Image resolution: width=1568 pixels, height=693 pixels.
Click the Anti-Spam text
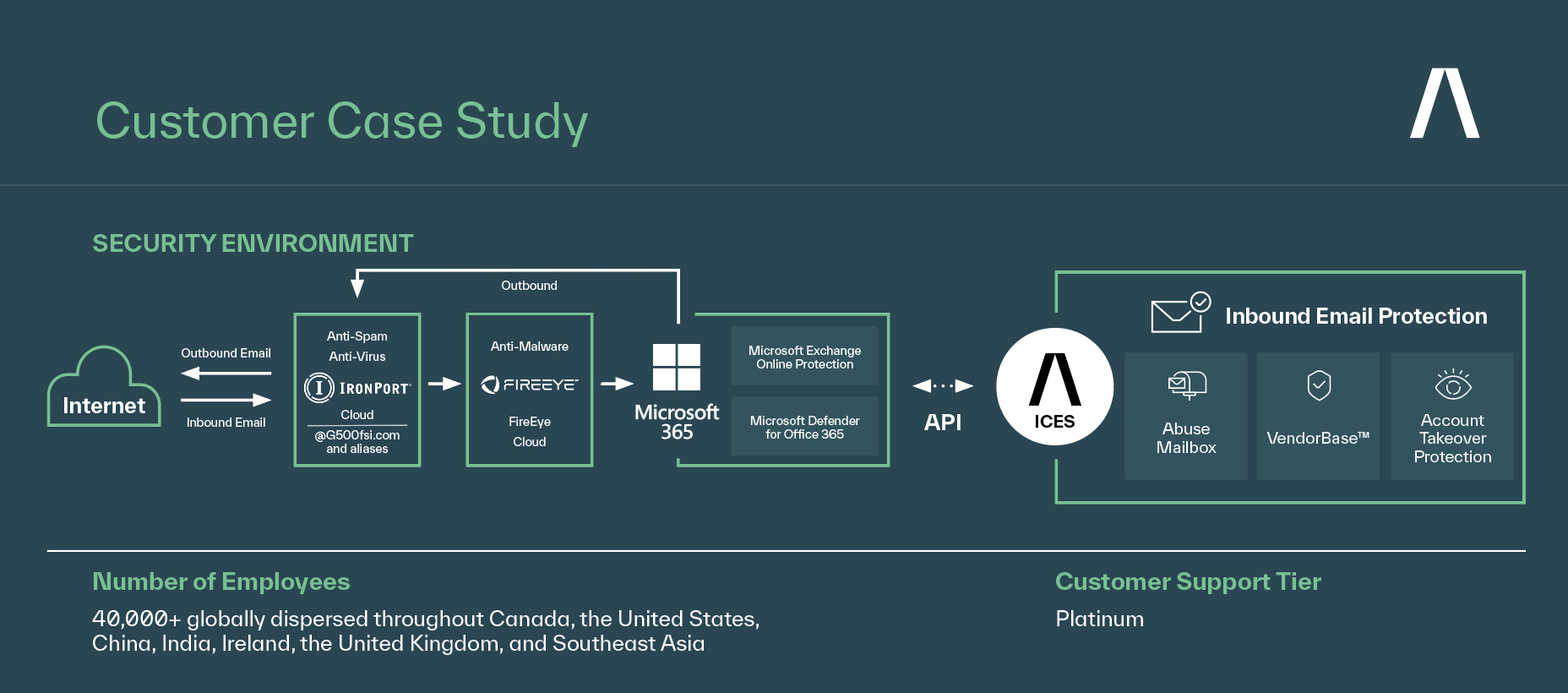pyautogui.click(x=357, y=336)
